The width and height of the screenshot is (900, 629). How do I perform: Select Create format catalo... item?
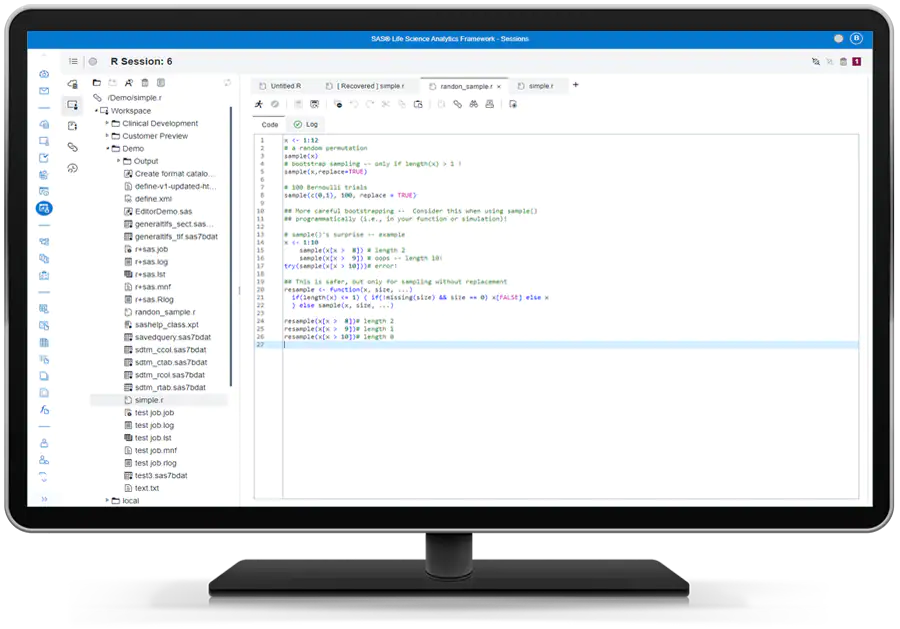tap(174, 173)
